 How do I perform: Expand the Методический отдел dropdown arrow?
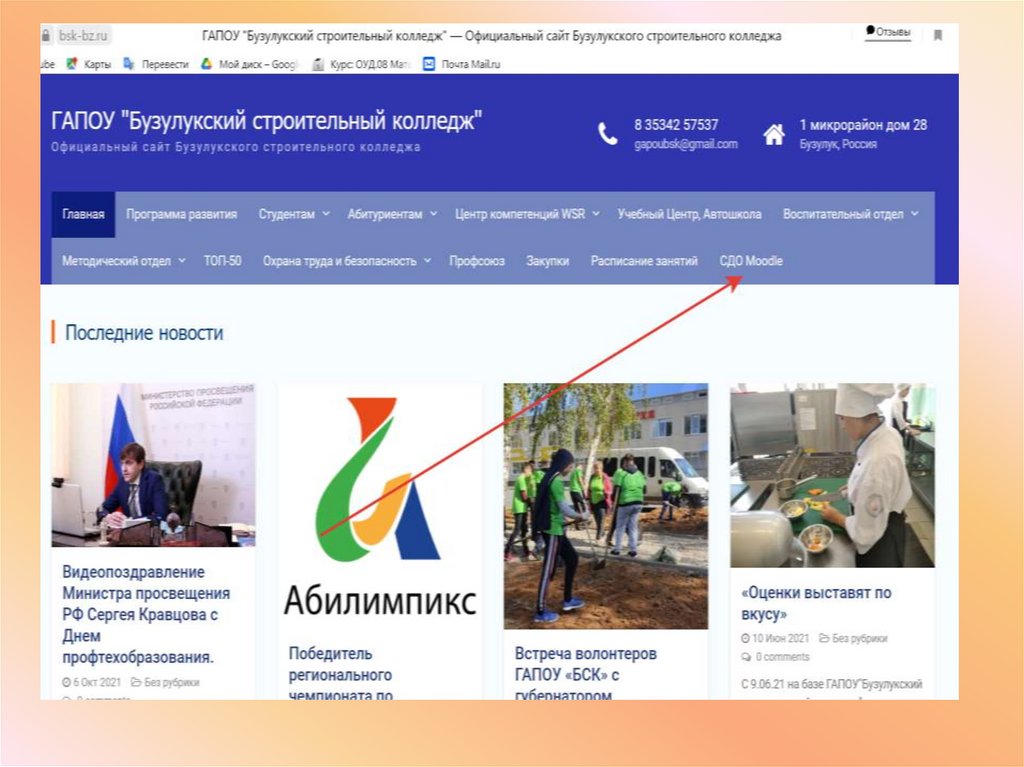[x=182, y=260]
